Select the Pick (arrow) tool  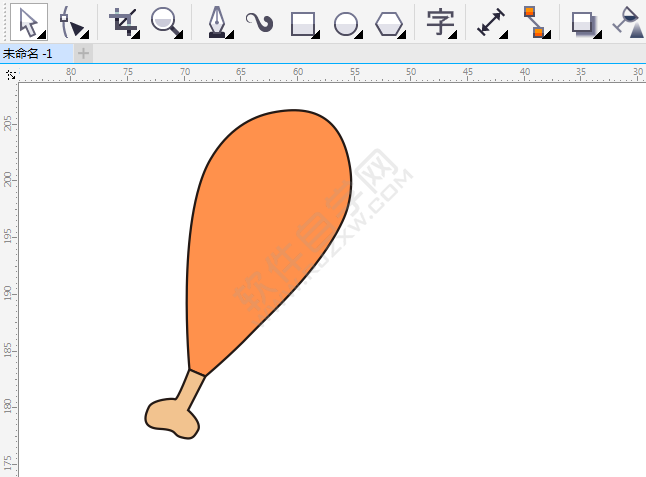pyautogui.click(x=28, y=22)
